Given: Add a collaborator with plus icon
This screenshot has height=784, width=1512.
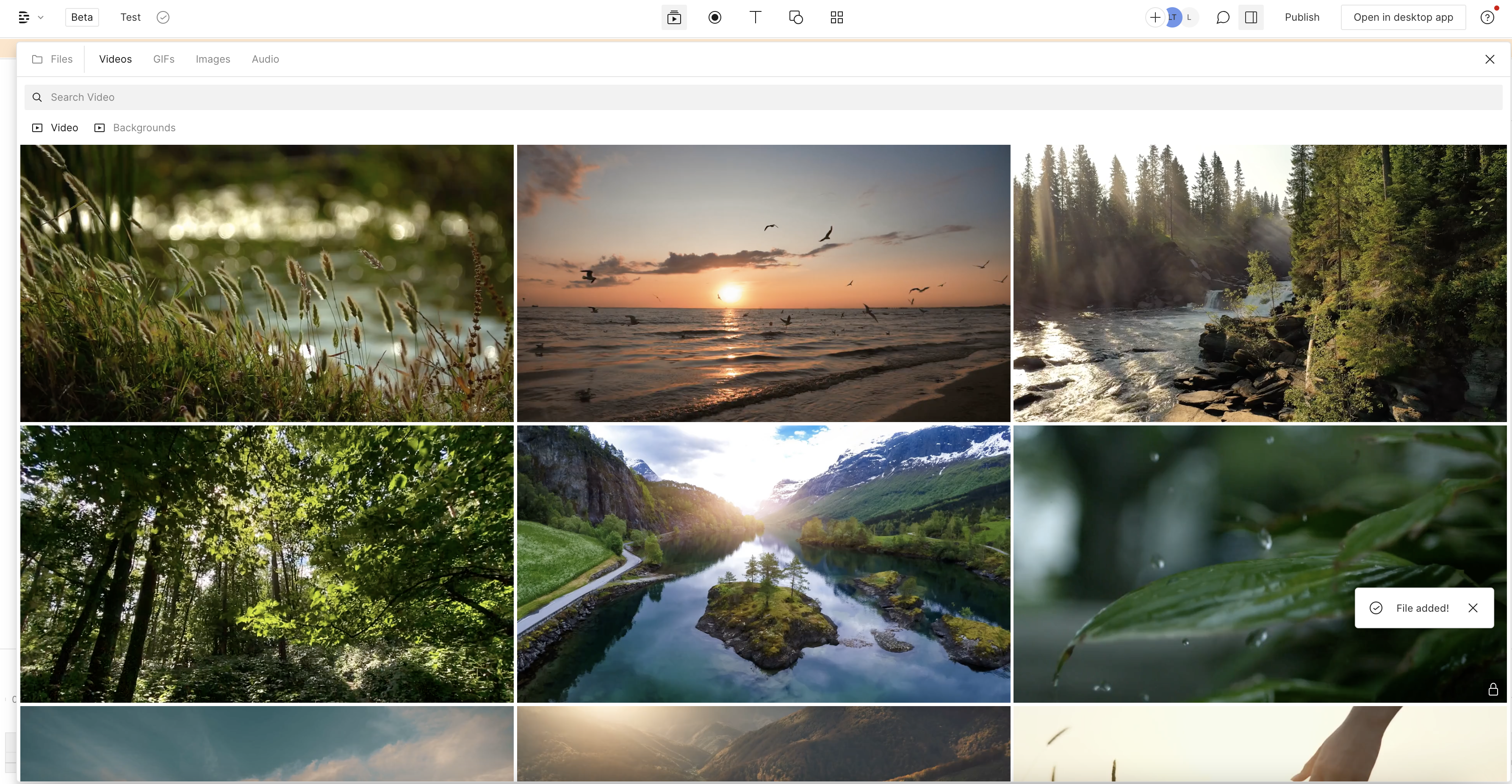Looking at the screenshot, I should [1155, 18].
